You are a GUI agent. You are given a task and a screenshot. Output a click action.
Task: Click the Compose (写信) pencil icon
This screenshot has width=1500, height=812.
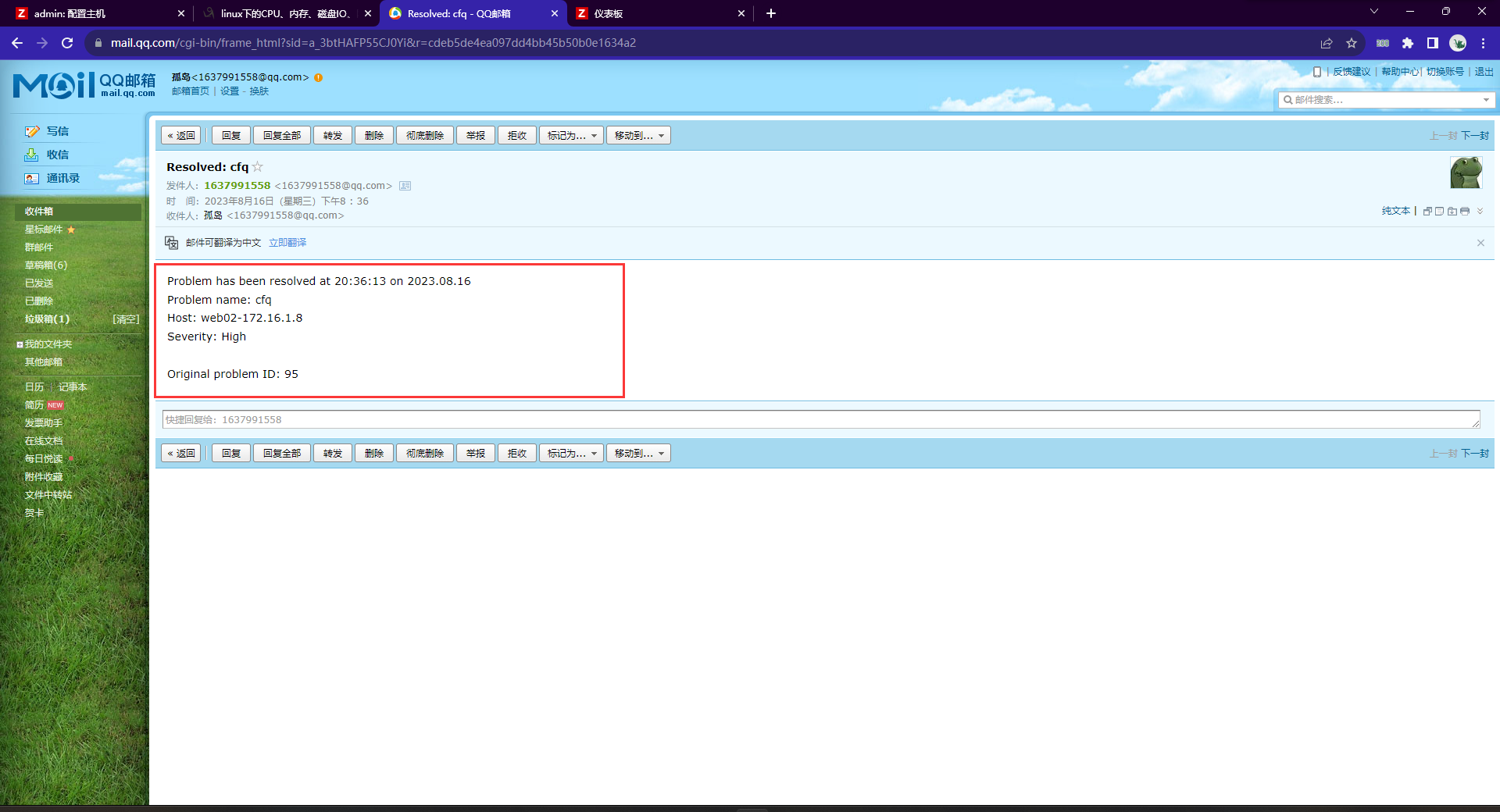pyautogui.click(x=32, y=131)
